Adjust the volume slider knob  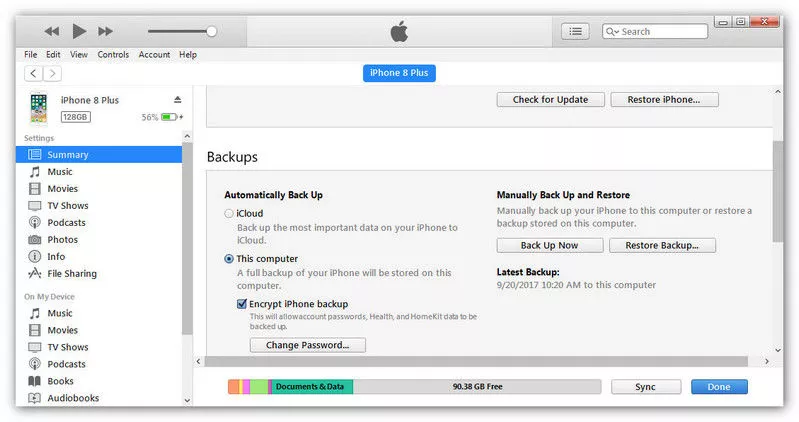[211, 32]
